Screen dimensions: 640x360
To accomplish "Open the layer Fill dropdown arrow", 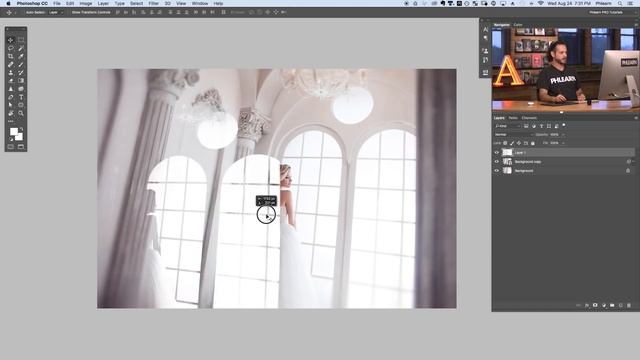I will point(563,143).
